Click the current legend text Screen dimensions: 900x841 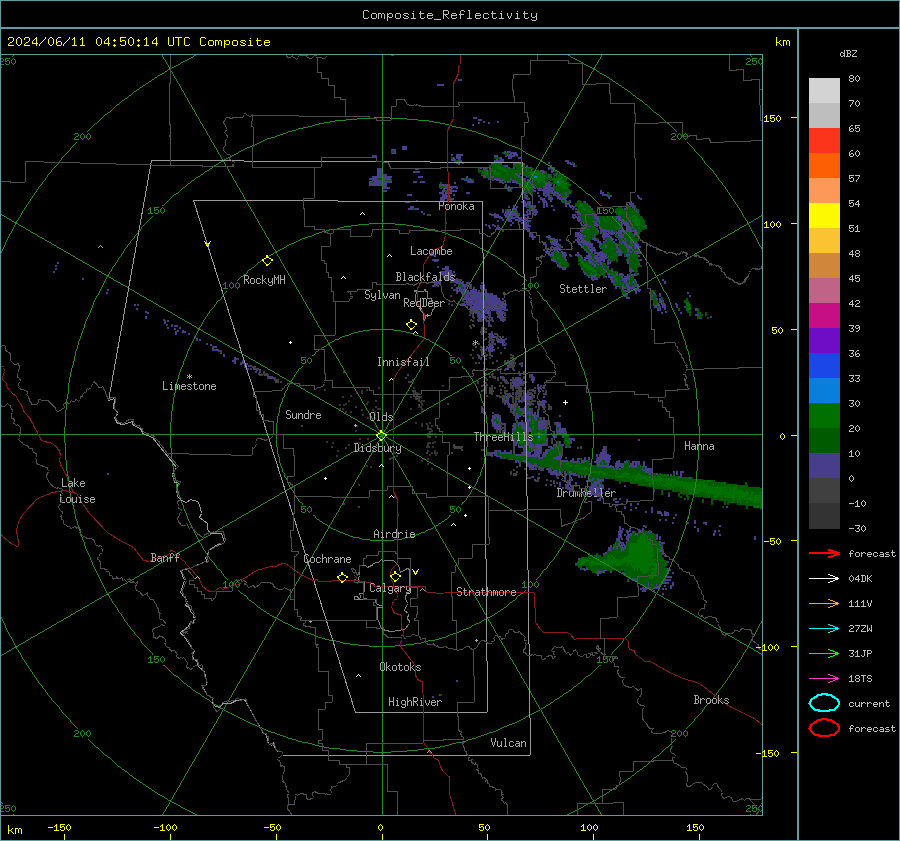tap(868, 703)
